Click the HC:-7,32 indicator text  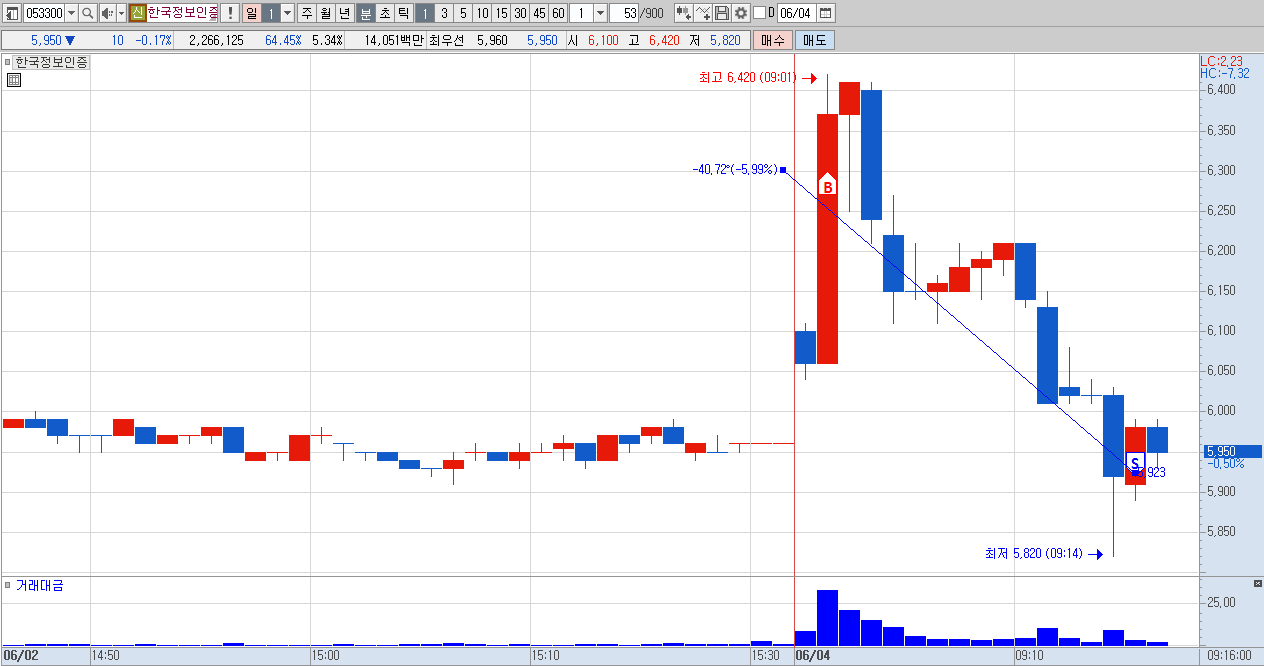click(x=1224, y=73)
